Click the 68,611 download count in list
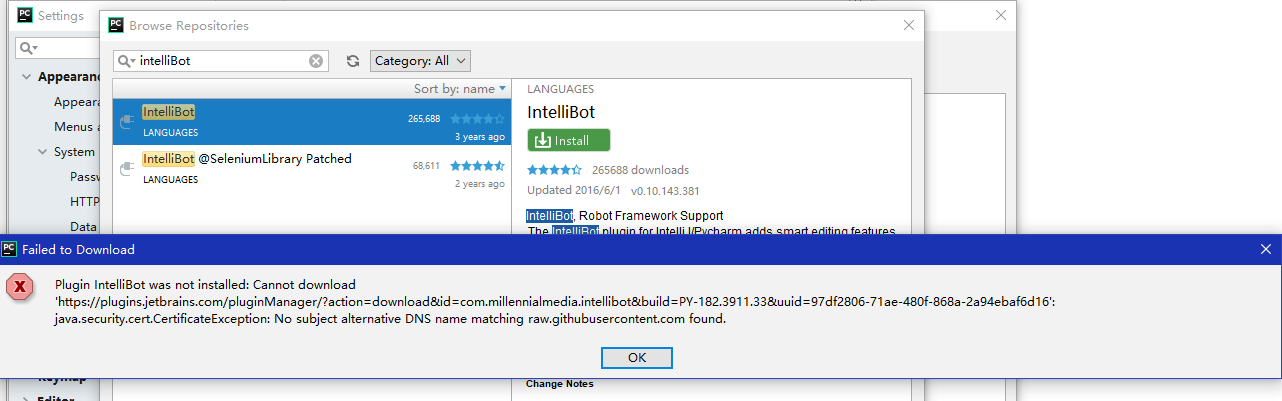Viewport: 1282px width, 401px height. [427, 166]
